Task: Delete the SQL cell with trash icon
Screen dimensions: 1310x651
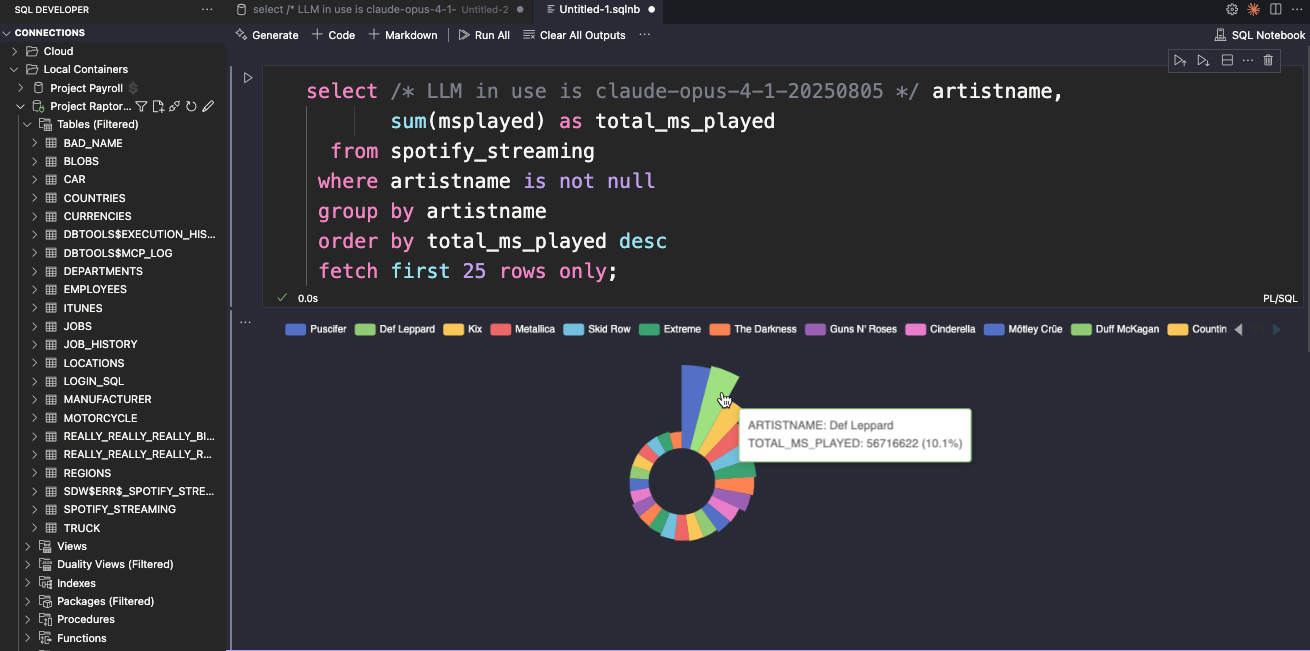Action: pos(1268,60)
